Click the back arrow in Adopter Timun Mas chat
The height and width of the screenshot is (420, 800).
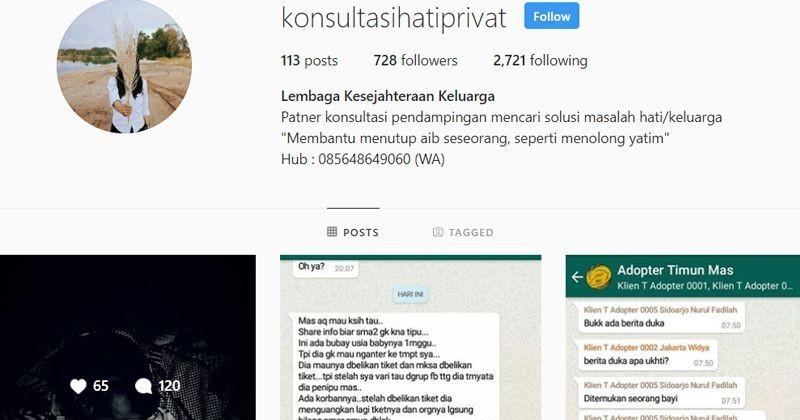(x=577, y=277)
